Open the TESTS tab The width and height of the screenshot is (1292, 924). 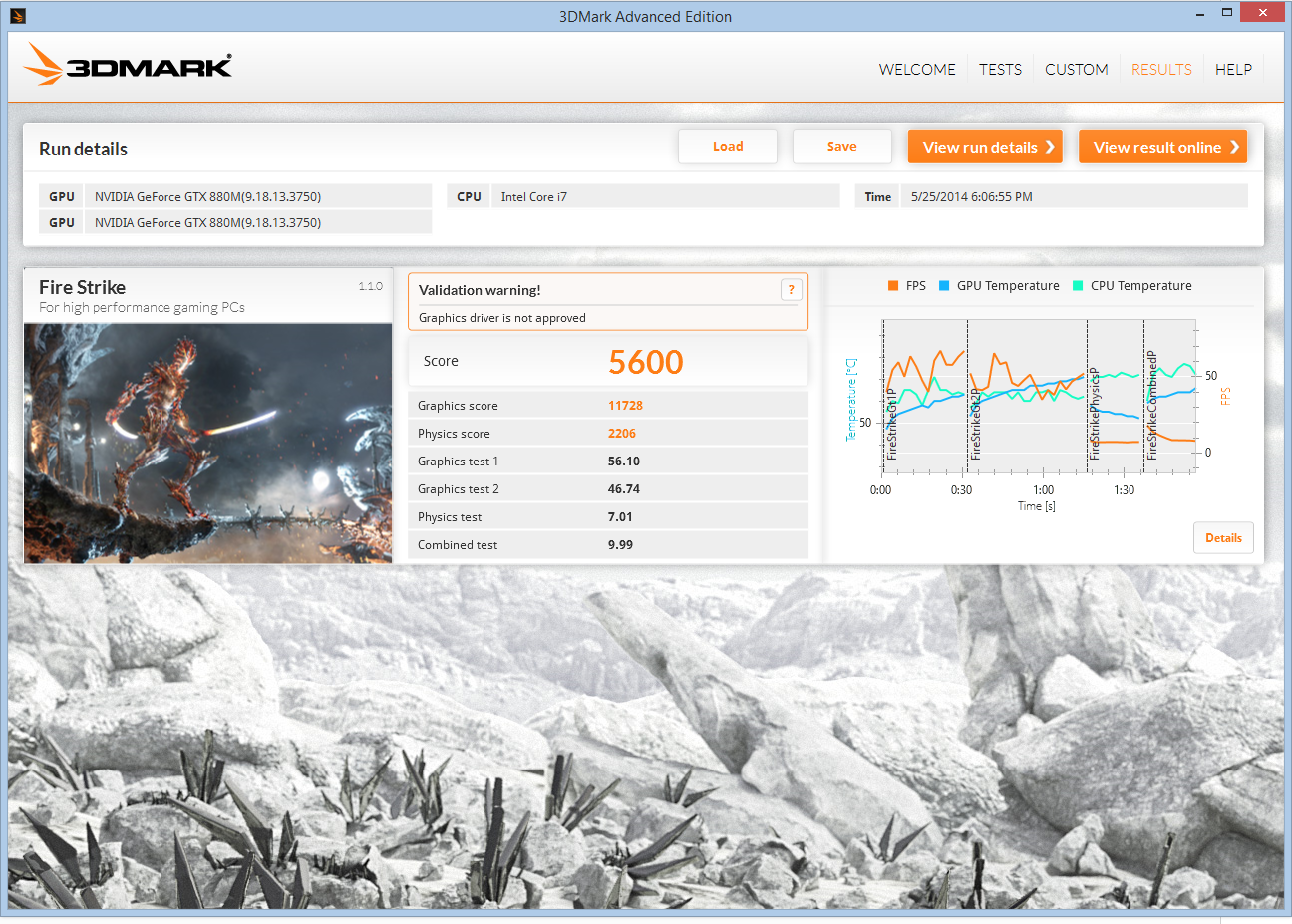1000,69
